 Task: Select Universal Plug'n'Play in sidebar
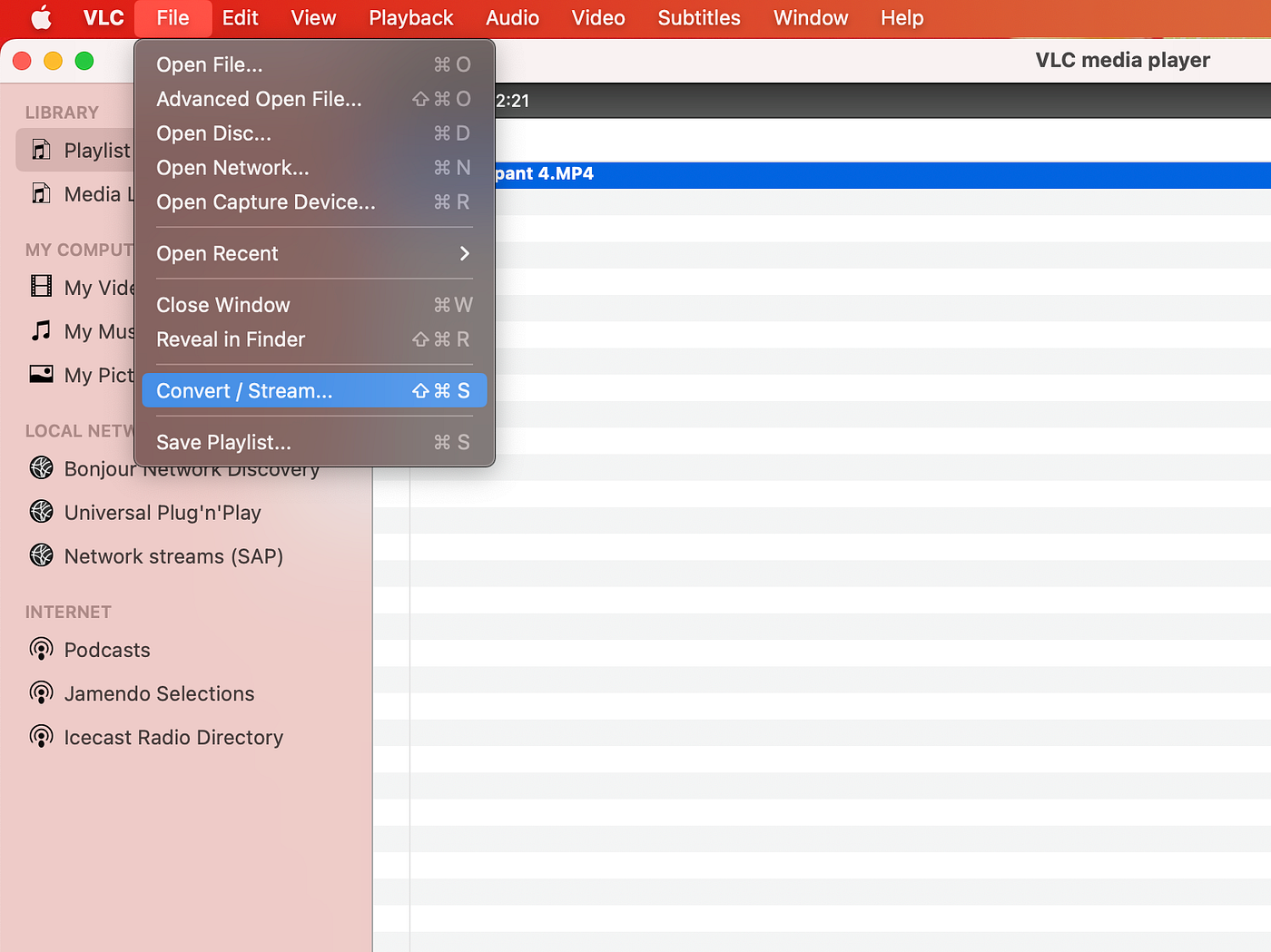click(x=163, y=513)
